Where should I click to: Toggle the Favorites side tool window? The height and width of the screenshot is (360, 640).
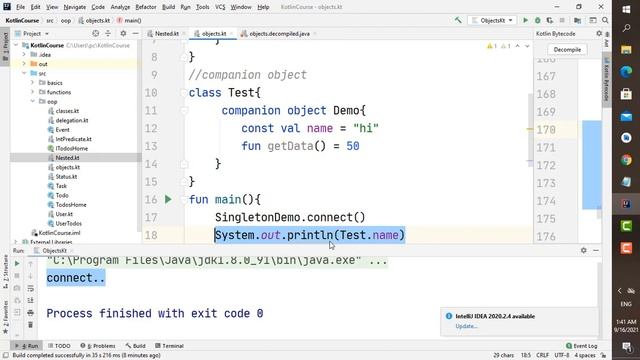tap(5, 318)
